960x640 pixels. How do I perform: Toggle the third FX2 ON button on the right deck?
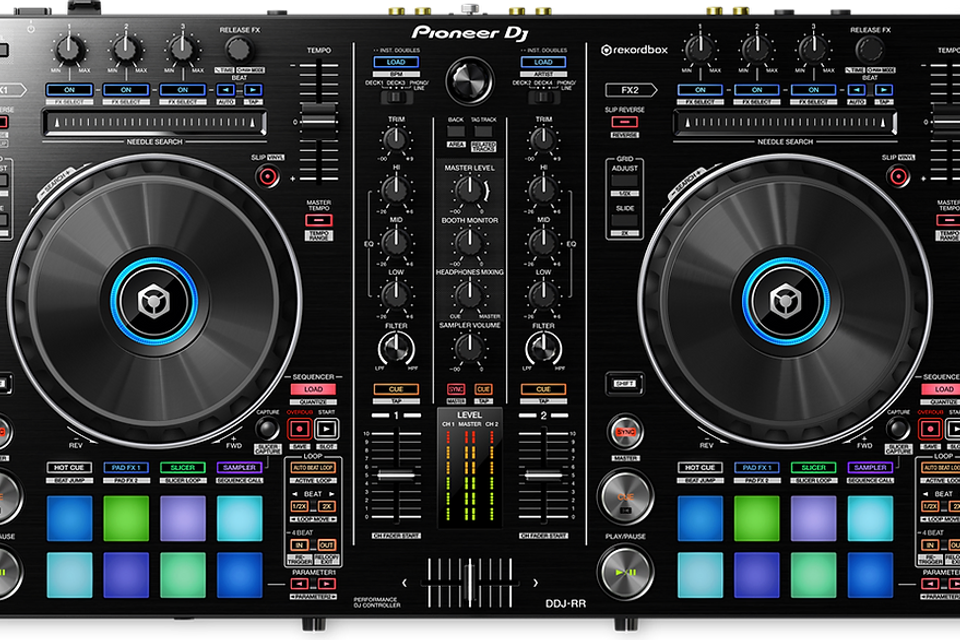pyautogui.click(x=813, y=90)
